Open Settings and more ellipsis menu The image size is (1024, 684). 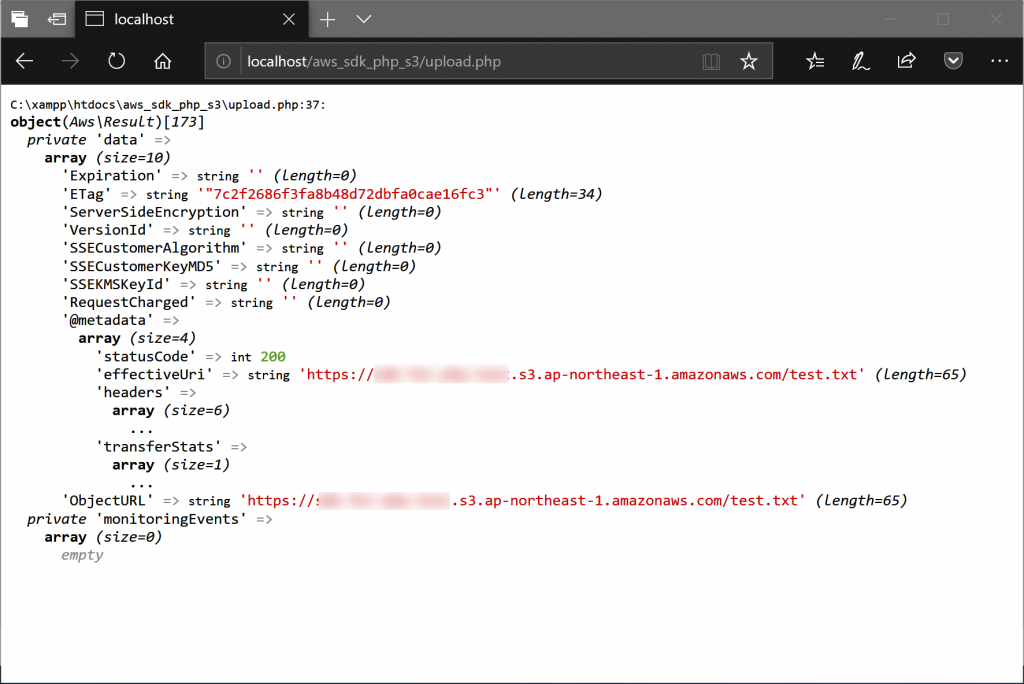click(999, 61)
